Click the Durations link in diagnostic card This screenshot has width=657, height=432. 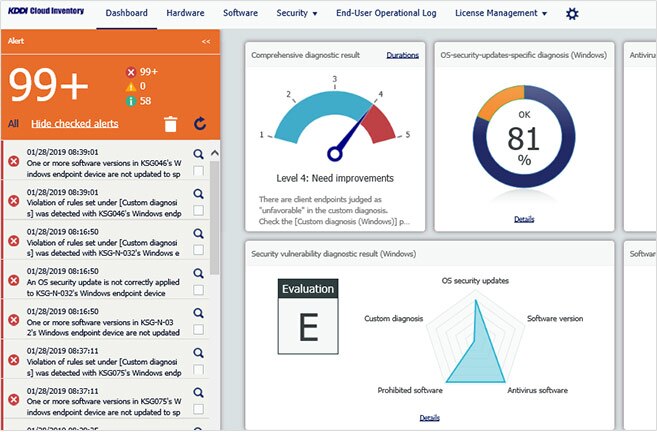(402, 55)
